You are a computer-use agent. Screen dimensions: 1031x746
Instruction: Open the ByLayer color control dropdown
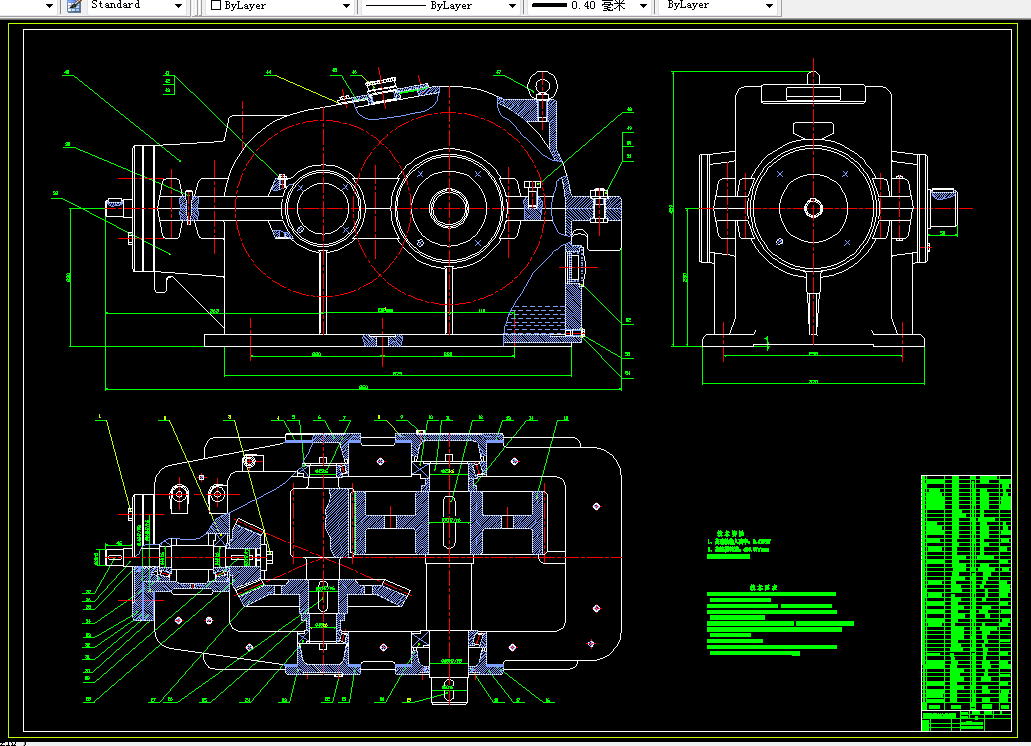pyautogui.click(x=347, y=6)
